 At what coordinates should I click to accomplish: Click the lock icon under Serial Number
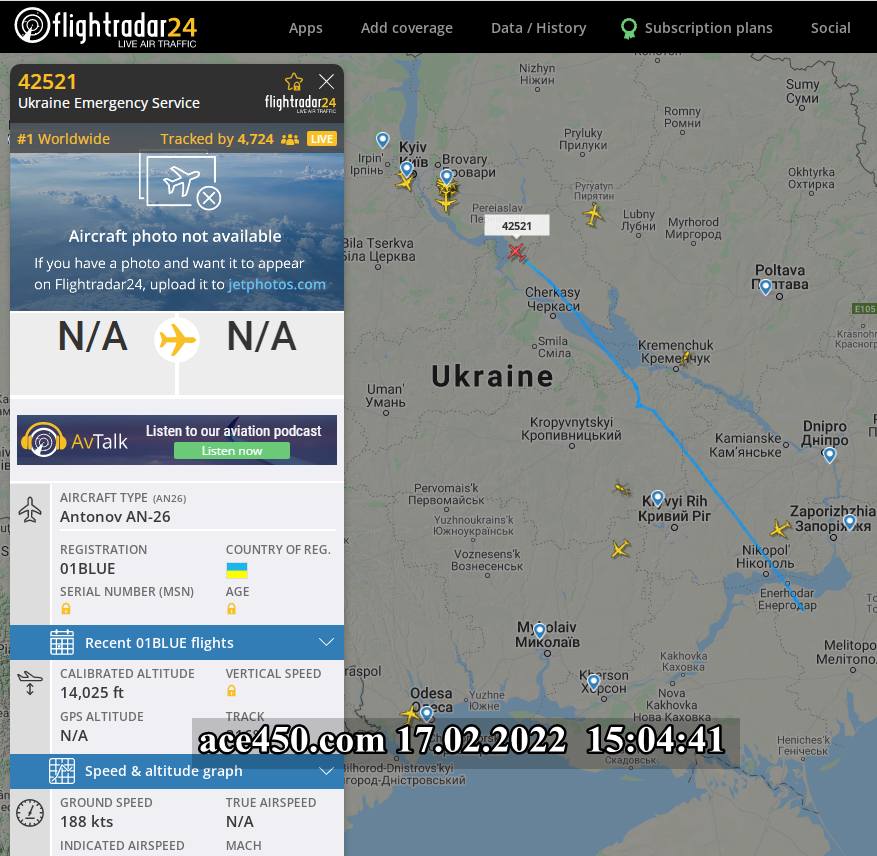click(x=66, y=609)
